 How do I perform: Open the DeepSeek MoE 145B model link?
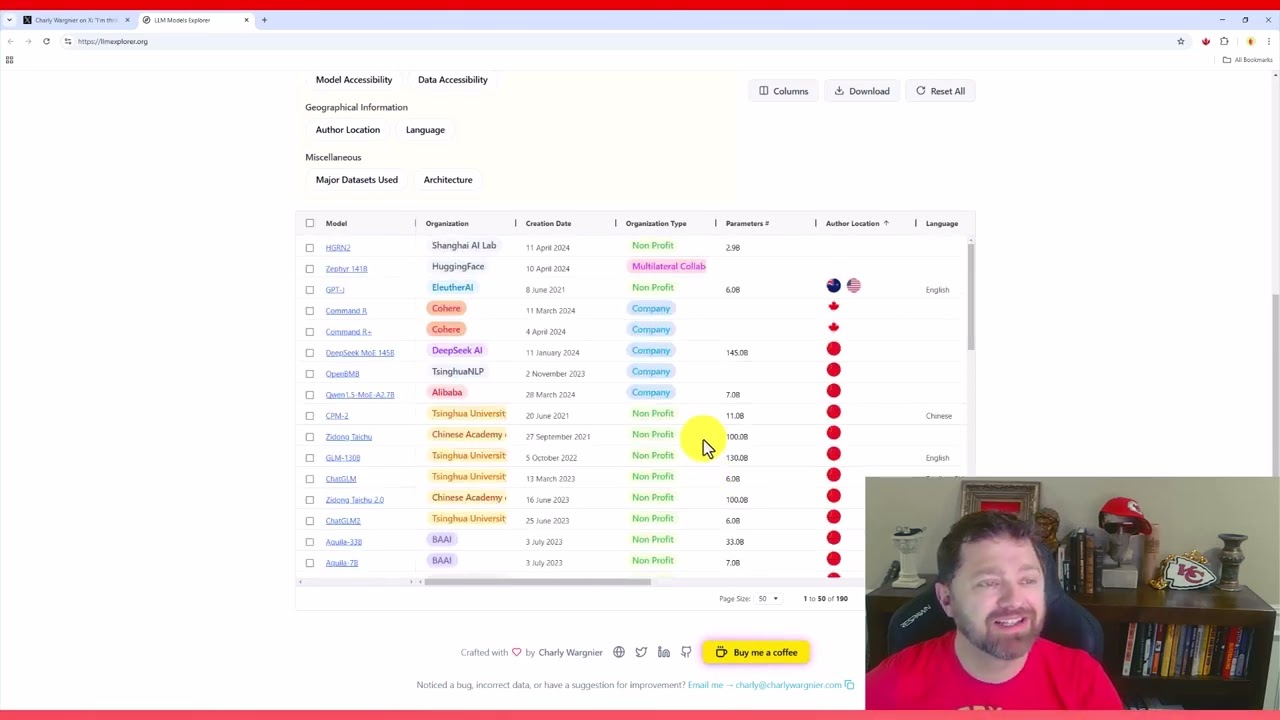pos(360,352)
